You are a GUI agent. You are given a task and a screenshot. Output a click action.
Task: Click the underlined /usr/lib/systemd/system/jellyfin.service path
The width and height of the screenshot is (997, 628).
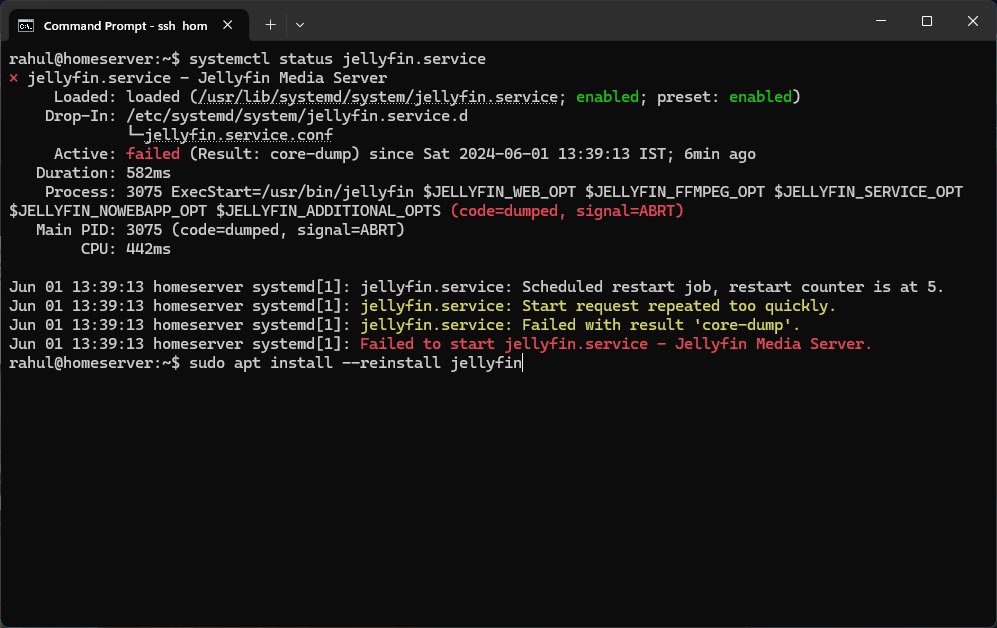pos(378,97)
